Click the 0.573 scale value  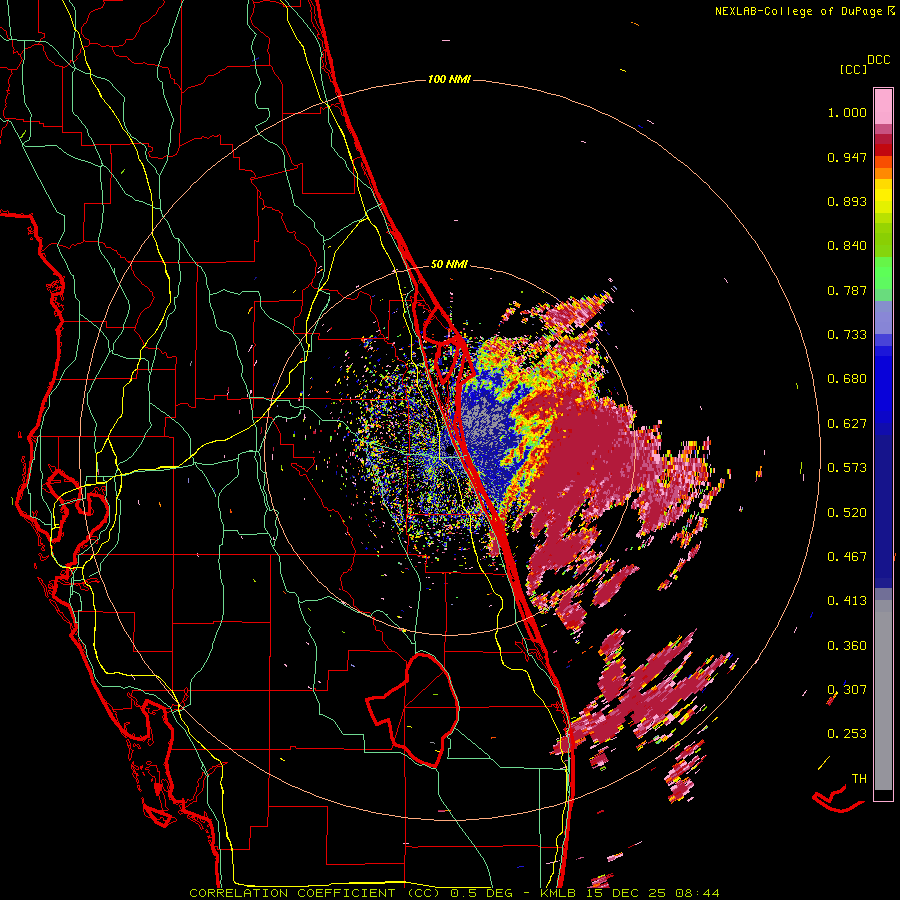[847, 468]
